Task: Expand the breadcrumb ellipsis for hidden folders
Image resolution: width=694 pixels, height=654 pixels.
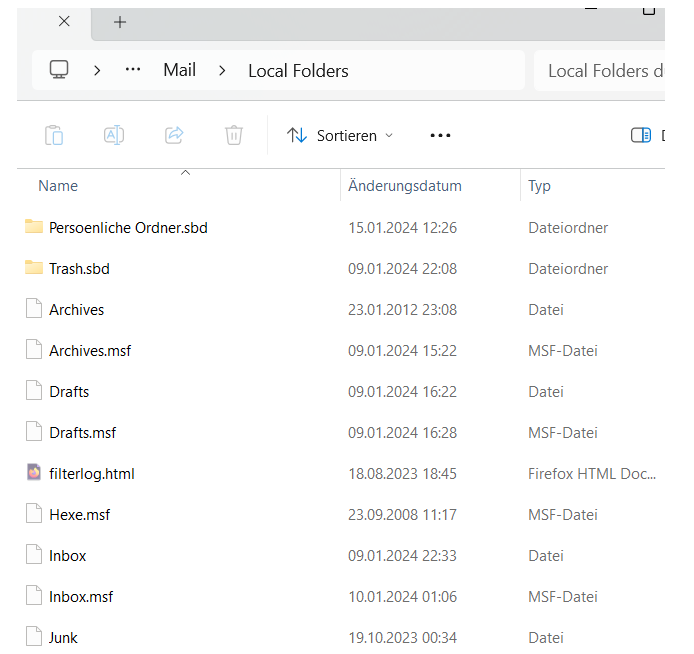Action: [x=133, y=70]
